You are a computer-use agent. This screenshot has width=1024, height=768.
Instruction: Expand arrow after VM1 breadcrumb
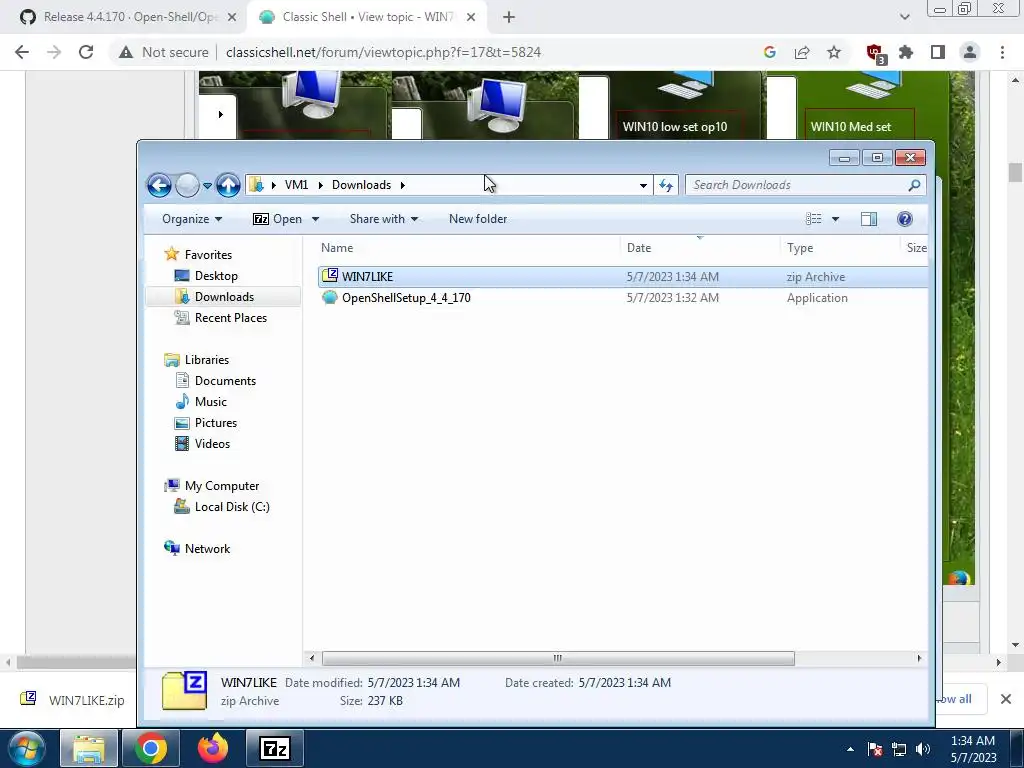[x=321, y=185]
